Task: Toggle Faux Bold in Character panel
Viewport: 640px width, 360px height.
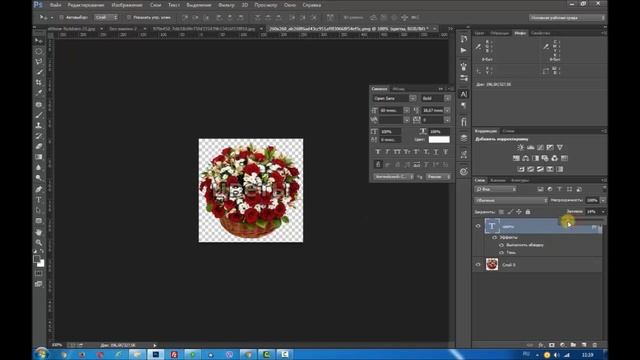Action: [378, 152]
